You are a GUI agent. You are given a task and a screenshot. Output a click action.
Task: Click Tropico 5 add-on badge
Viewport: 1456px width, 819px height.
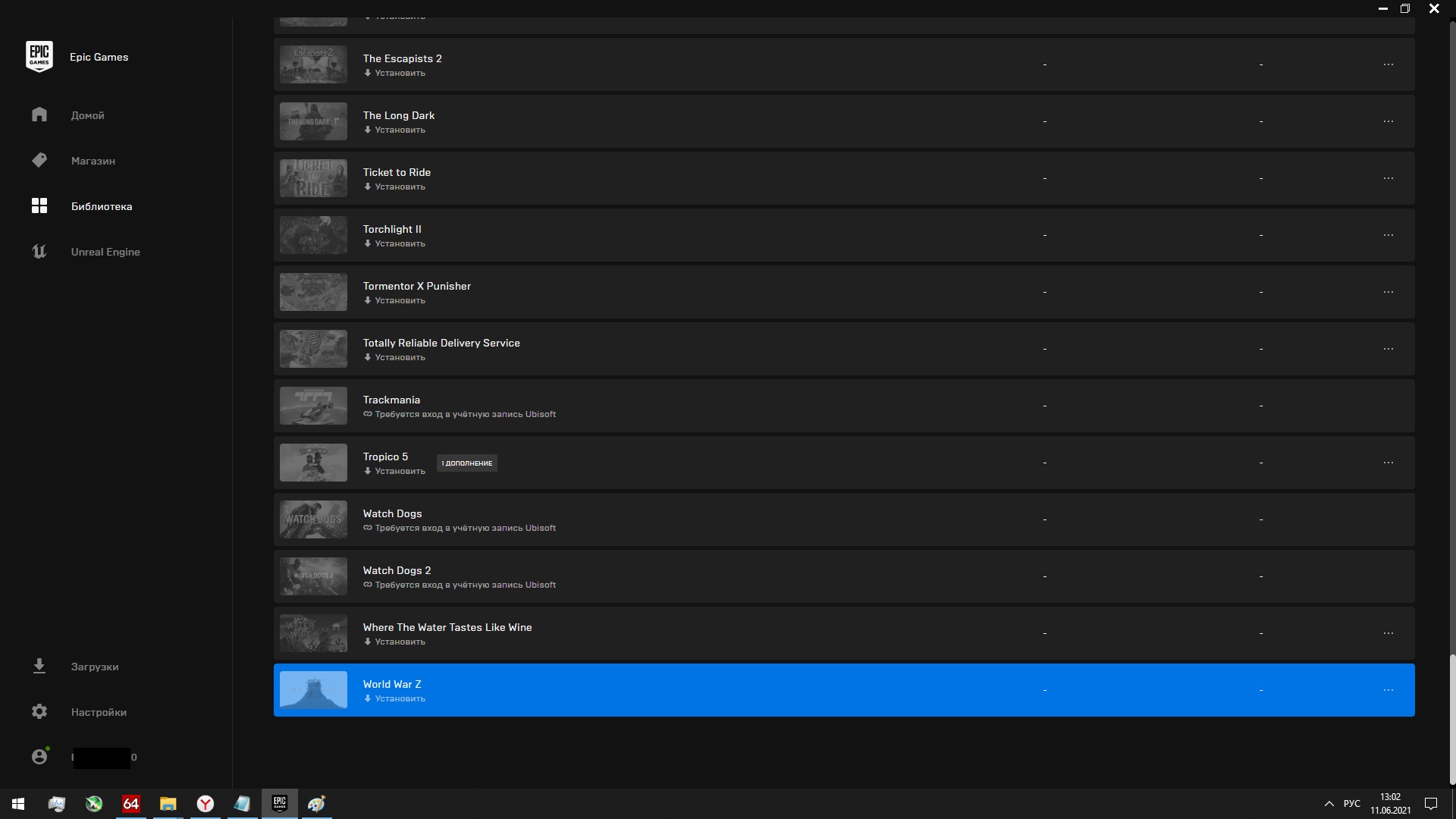pos(467,463)
